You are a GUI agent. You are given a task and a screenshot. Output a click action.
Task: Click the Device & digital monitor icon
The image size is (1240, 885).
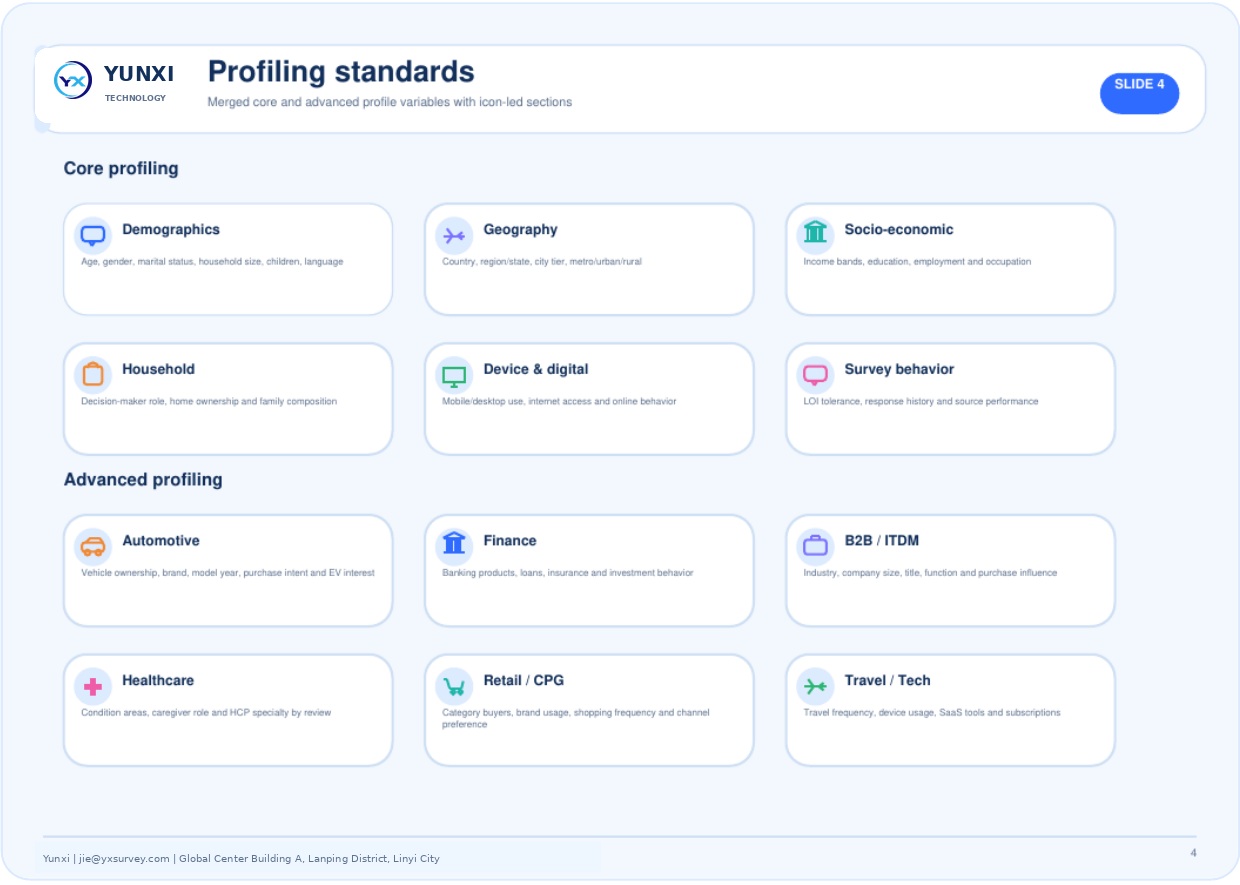tap(454, 376)
